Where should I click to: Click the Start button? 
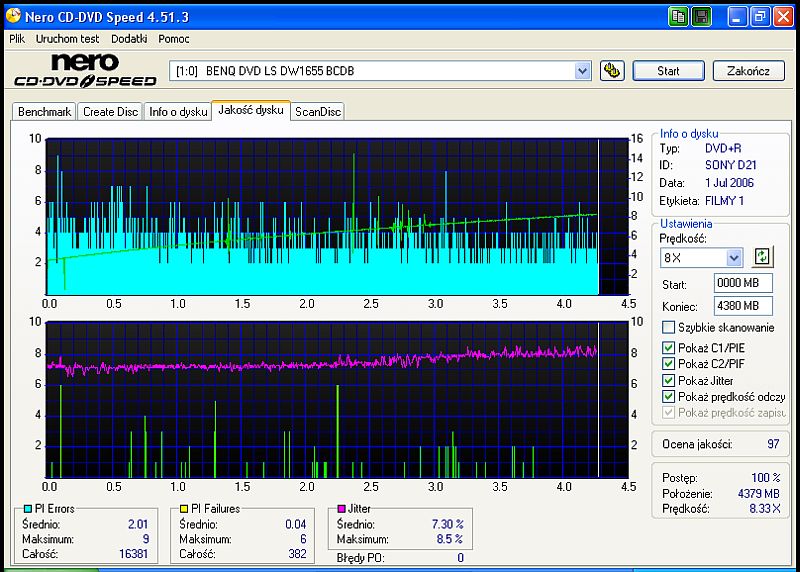[x=668, y=71]
